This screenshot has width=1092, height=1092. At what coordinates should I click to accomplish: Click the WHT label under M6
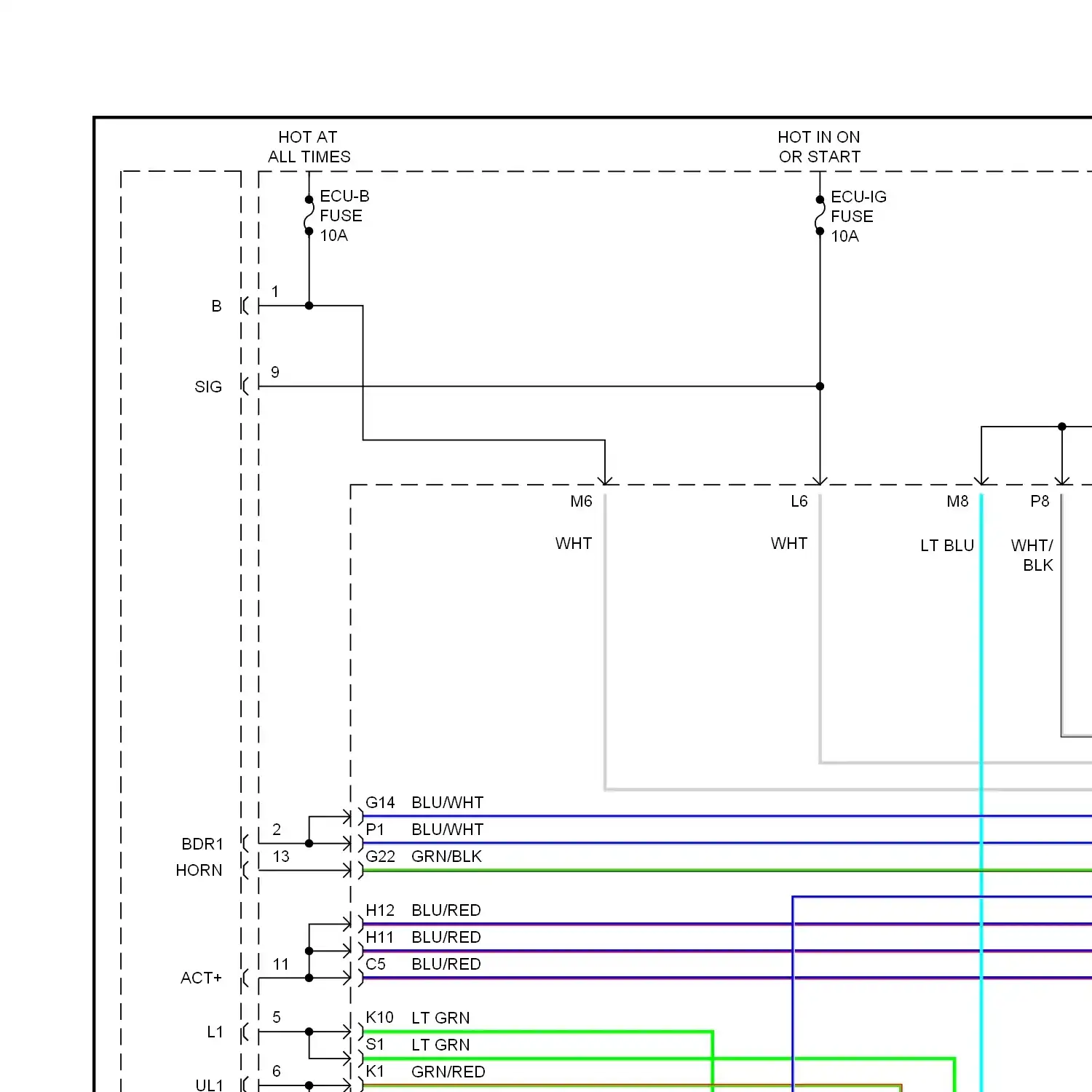point(574,544)
